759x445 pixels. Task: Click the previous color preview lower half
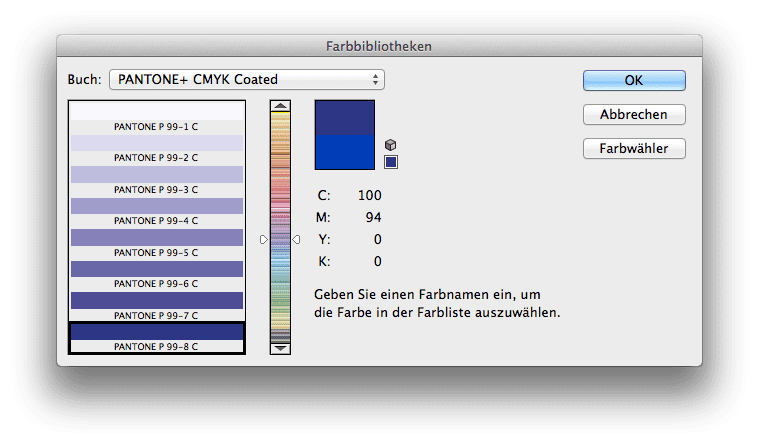coord(345,152)
